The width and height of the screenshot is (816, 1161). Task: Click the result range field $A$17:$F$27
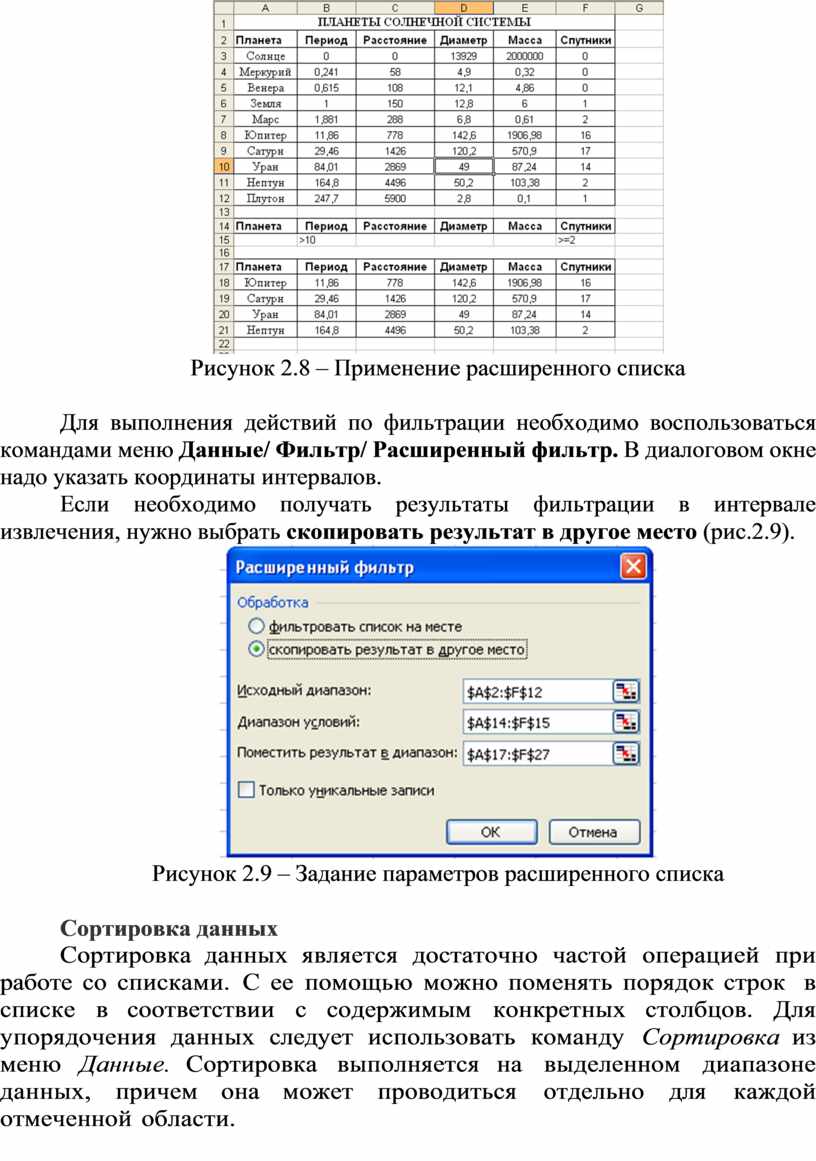coord(536,753)
